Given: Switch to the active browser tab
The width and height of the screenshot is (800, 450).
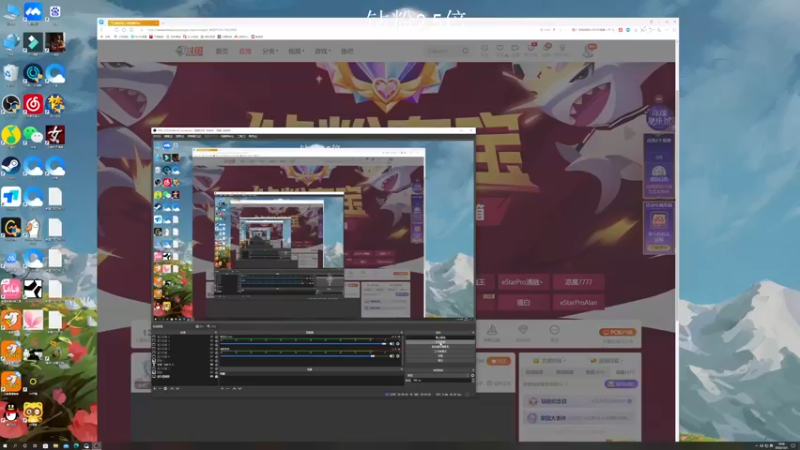Looking at the screenshot, I should click(x=133, y=22).
